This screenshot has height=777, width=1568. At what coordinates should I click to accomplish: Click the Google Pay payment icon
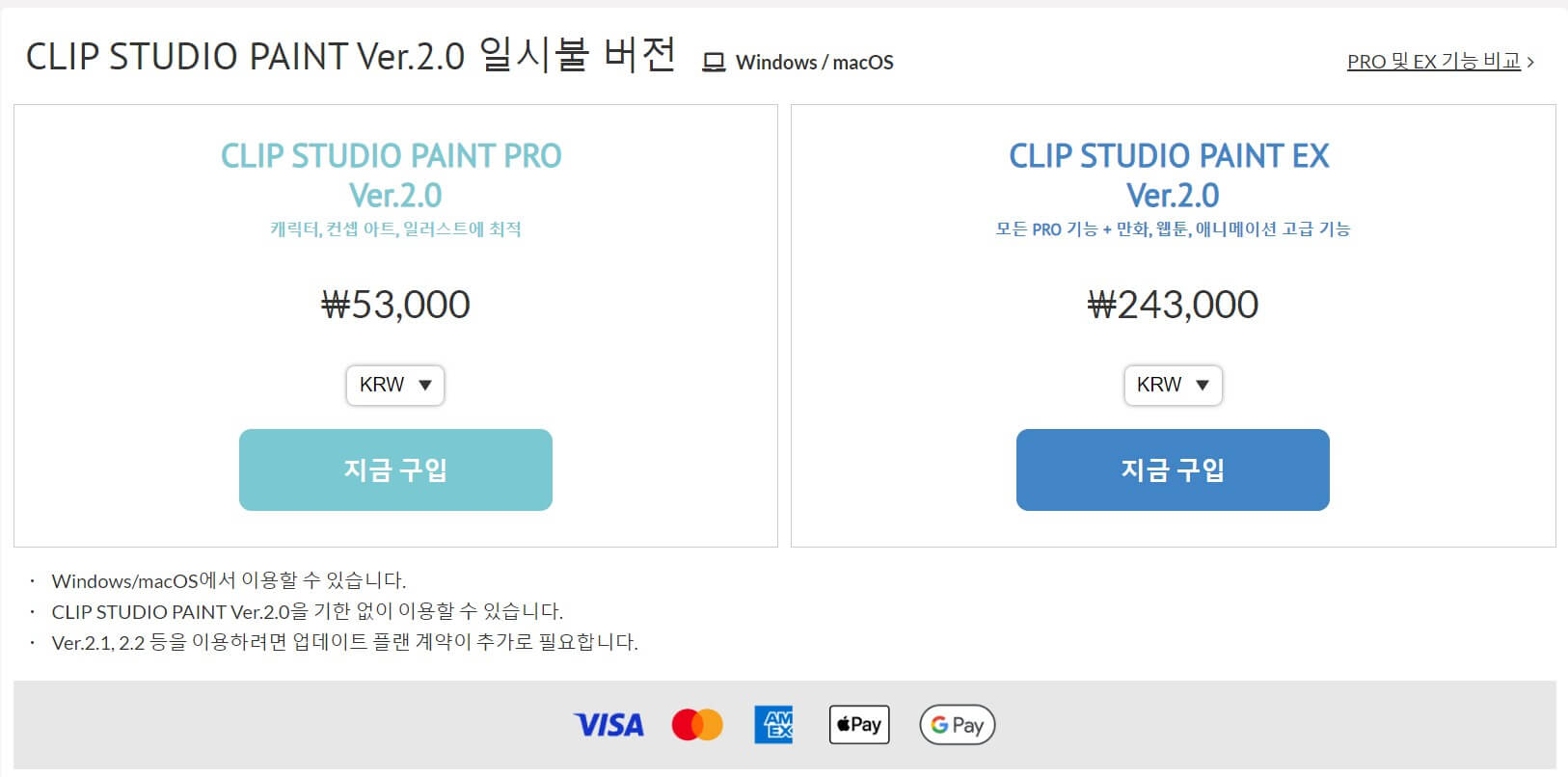pyautogui.click(x=956, y=724)
